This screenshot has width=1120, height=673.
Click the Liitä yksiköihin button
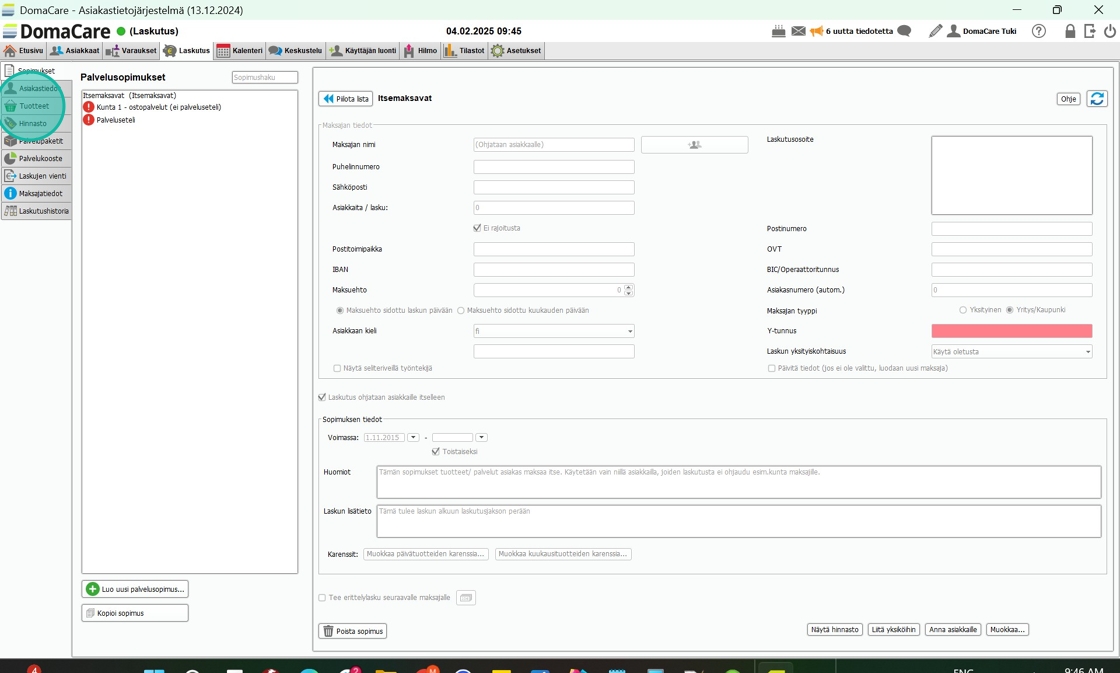[894, 629]
